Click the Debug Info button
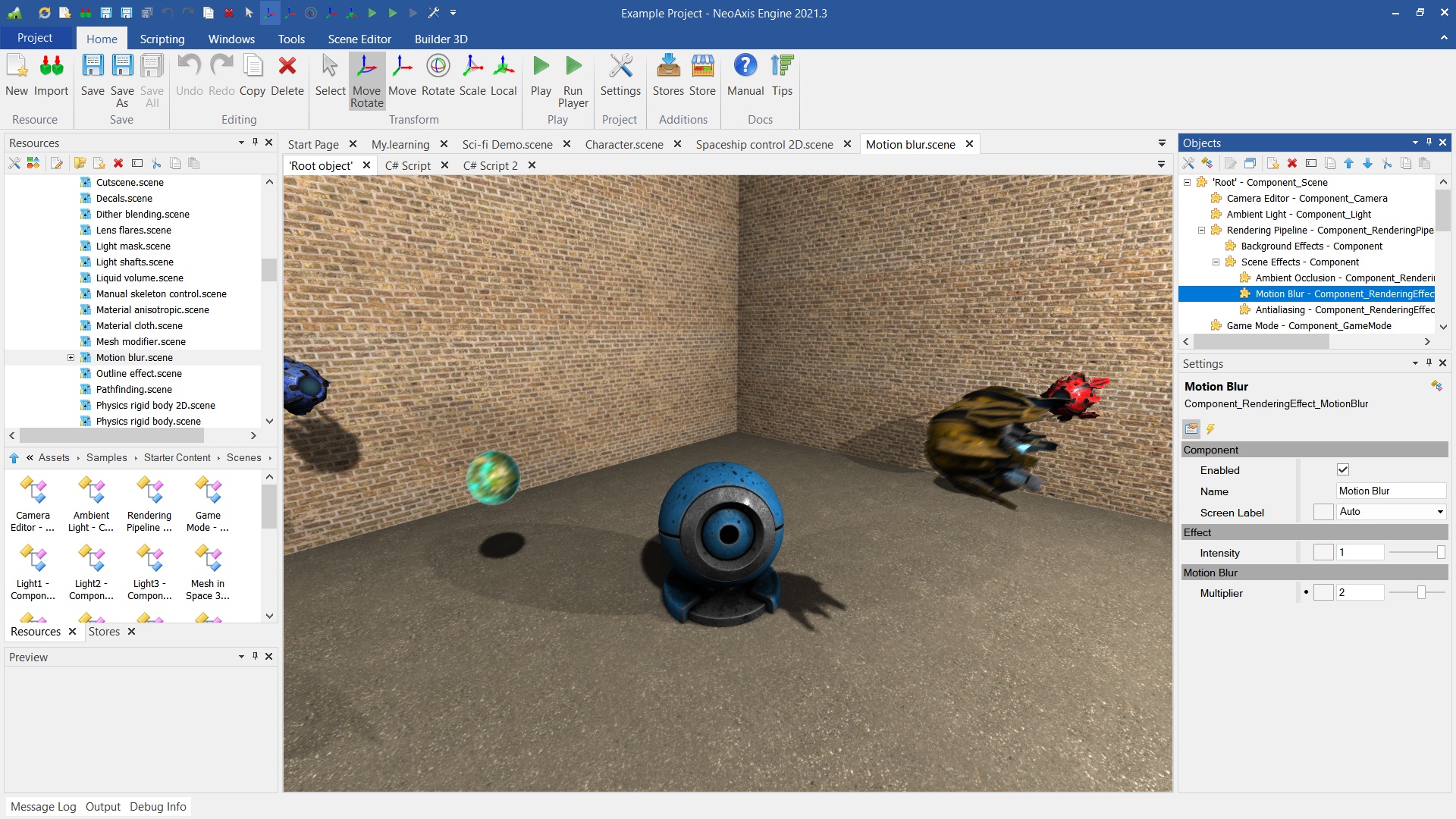The height and width of the screenshot is (819, 1456). (x=158, y=807)
